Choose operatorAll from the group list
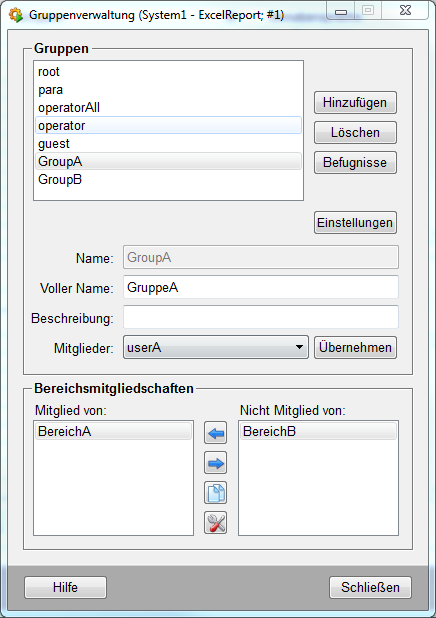 tap(168, 108)
